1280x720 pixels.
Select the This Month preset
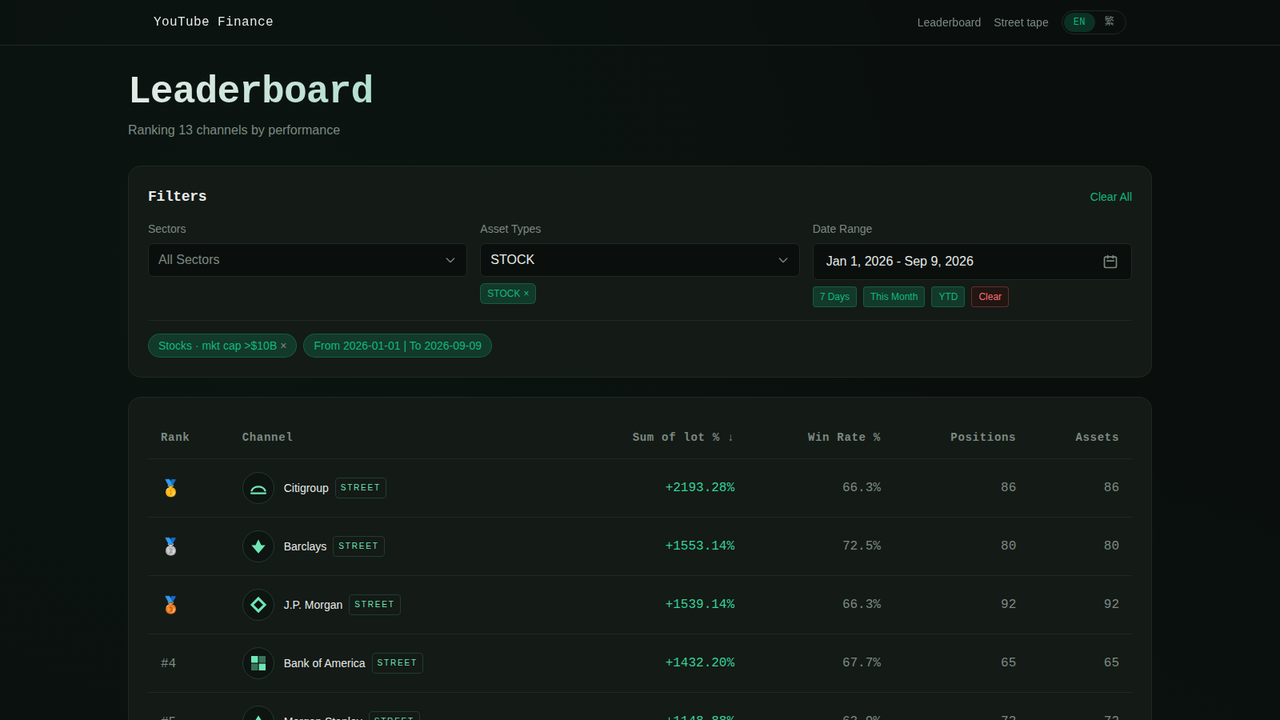click(894, 297)
